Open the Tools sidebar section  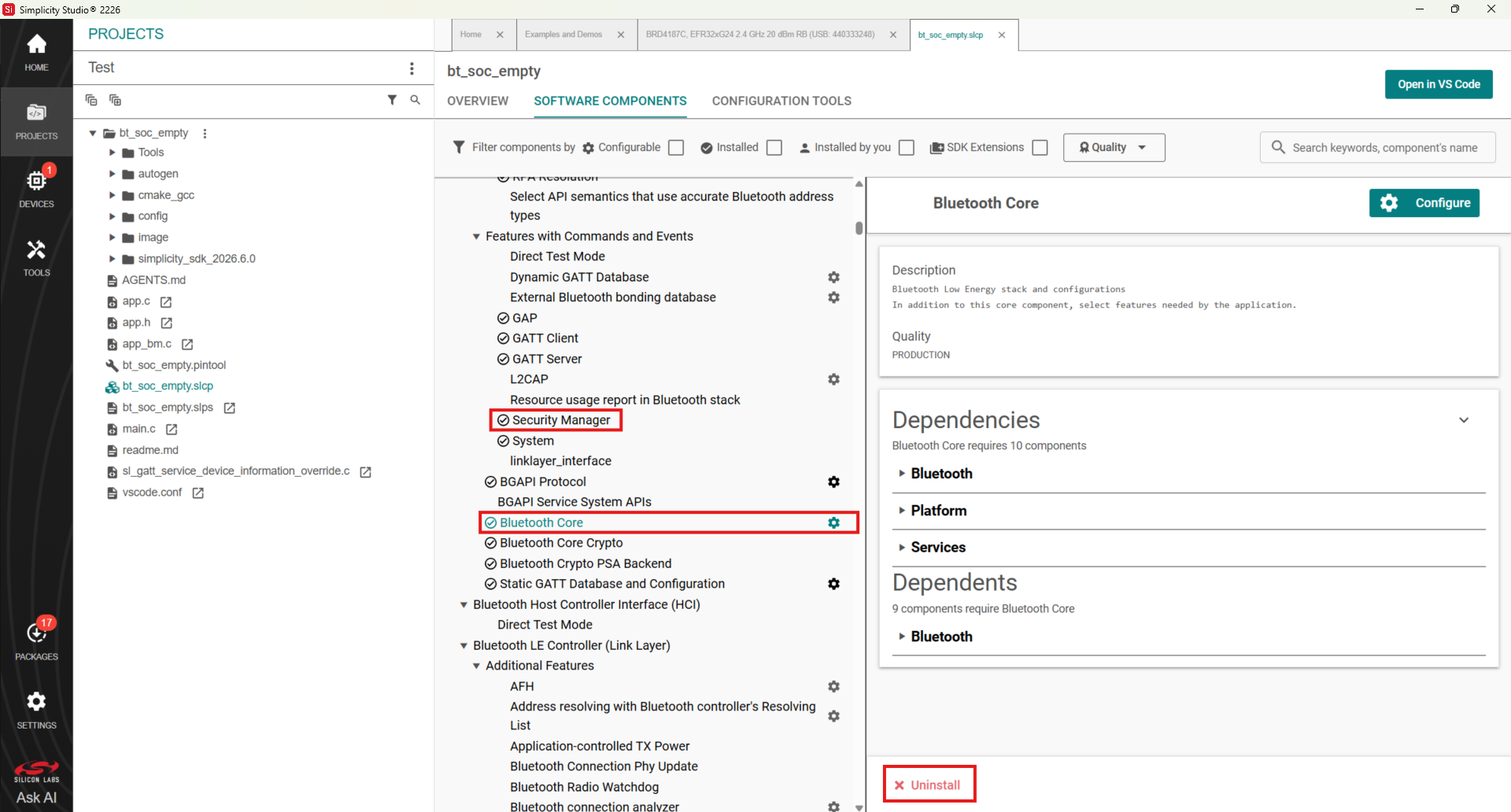36,257
